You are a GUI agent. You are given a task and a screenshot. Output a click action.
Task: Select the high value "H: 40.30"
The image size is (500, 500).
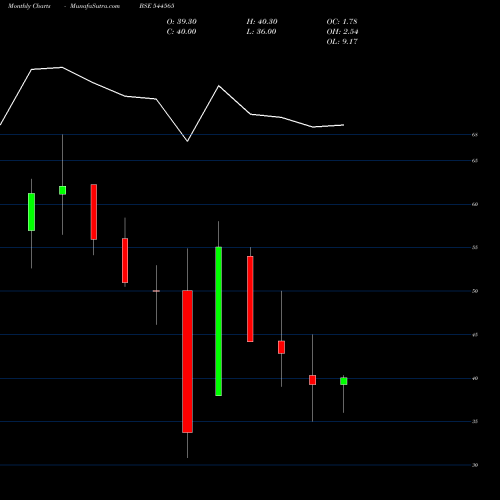(262, 22)
